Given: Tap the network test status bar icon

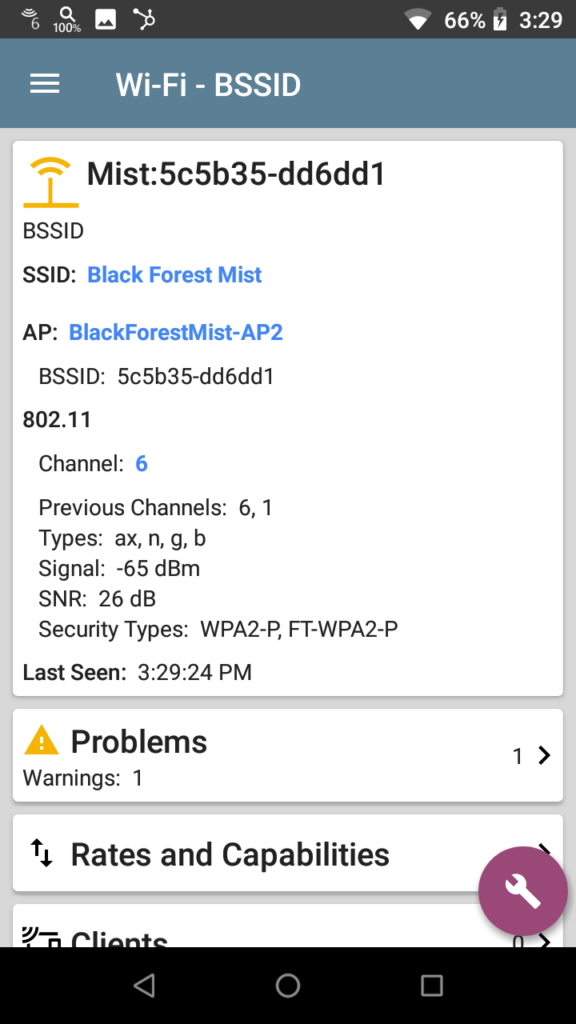Looking at the screenshot, I should 144,19.
